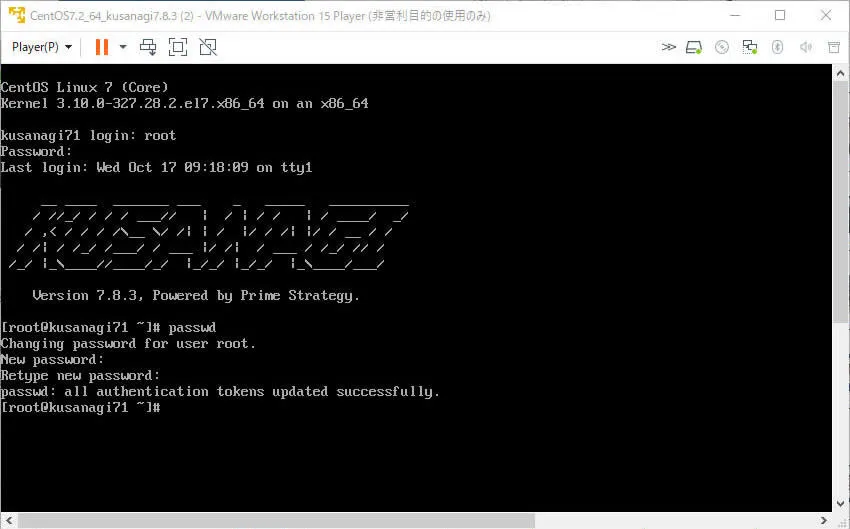Minimize the VMware Player window

pyautogui.click(x=735, y=15)
